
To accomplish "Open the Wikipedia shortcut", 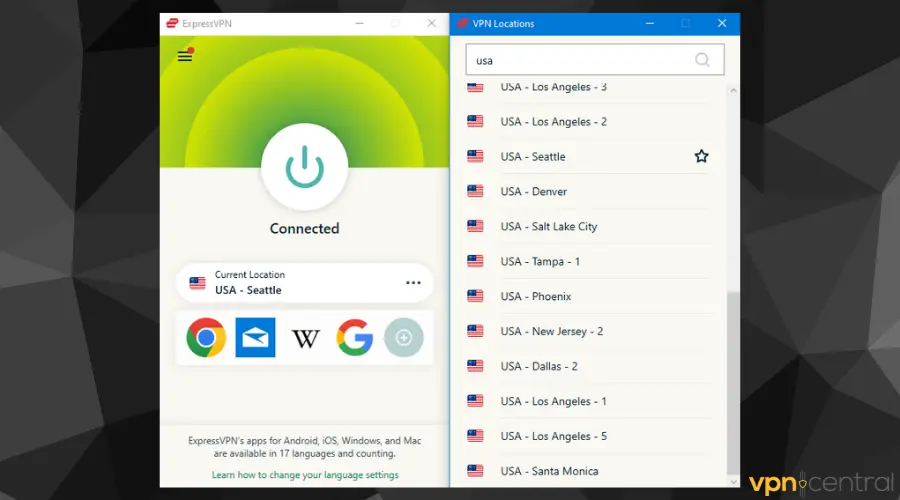I will click(305, 339).
